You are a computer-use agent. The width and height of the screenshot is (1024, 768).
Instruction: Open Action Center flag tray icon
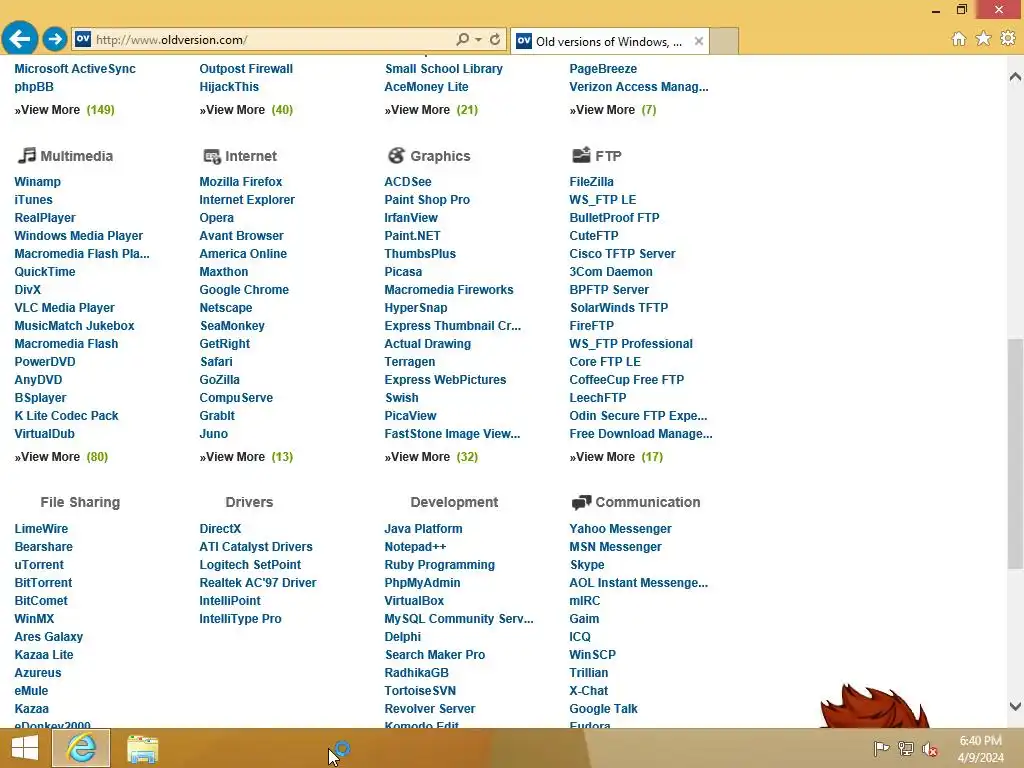[881, 748]
